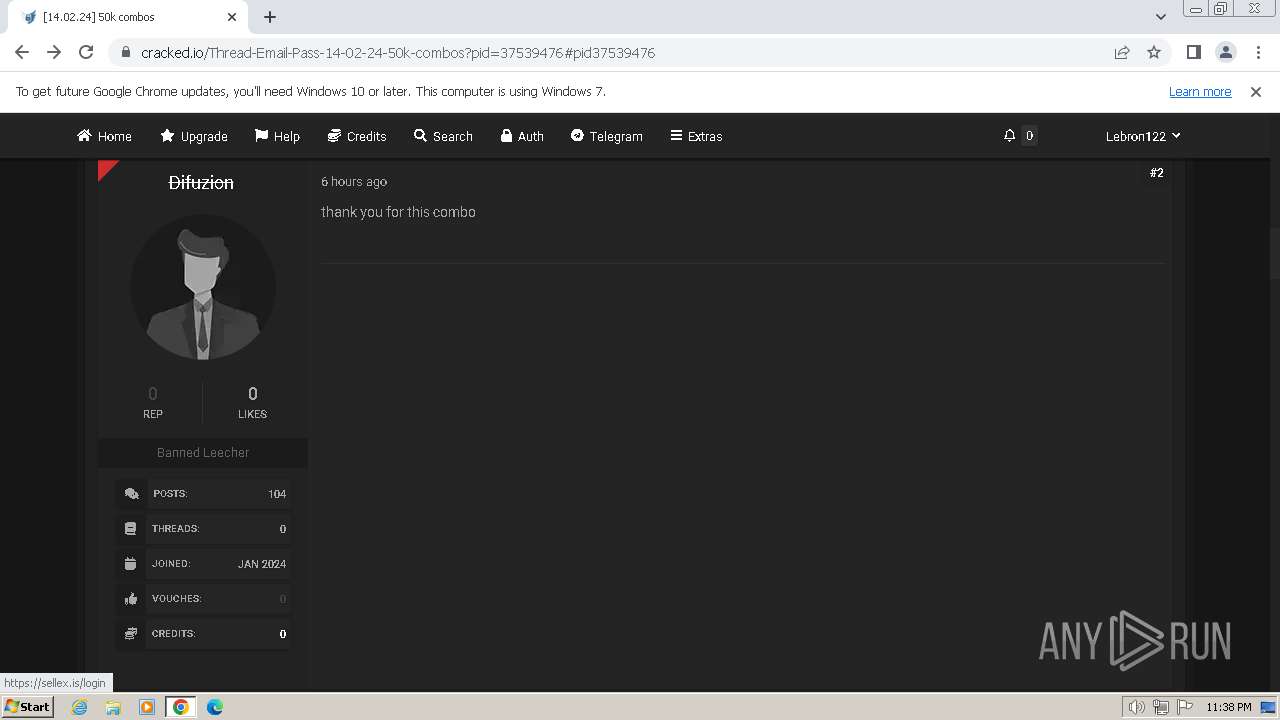This screenshot has height=720, width=1280.
Task: Reload the current page
Action: pyautogui.click(x=86, y=52)
